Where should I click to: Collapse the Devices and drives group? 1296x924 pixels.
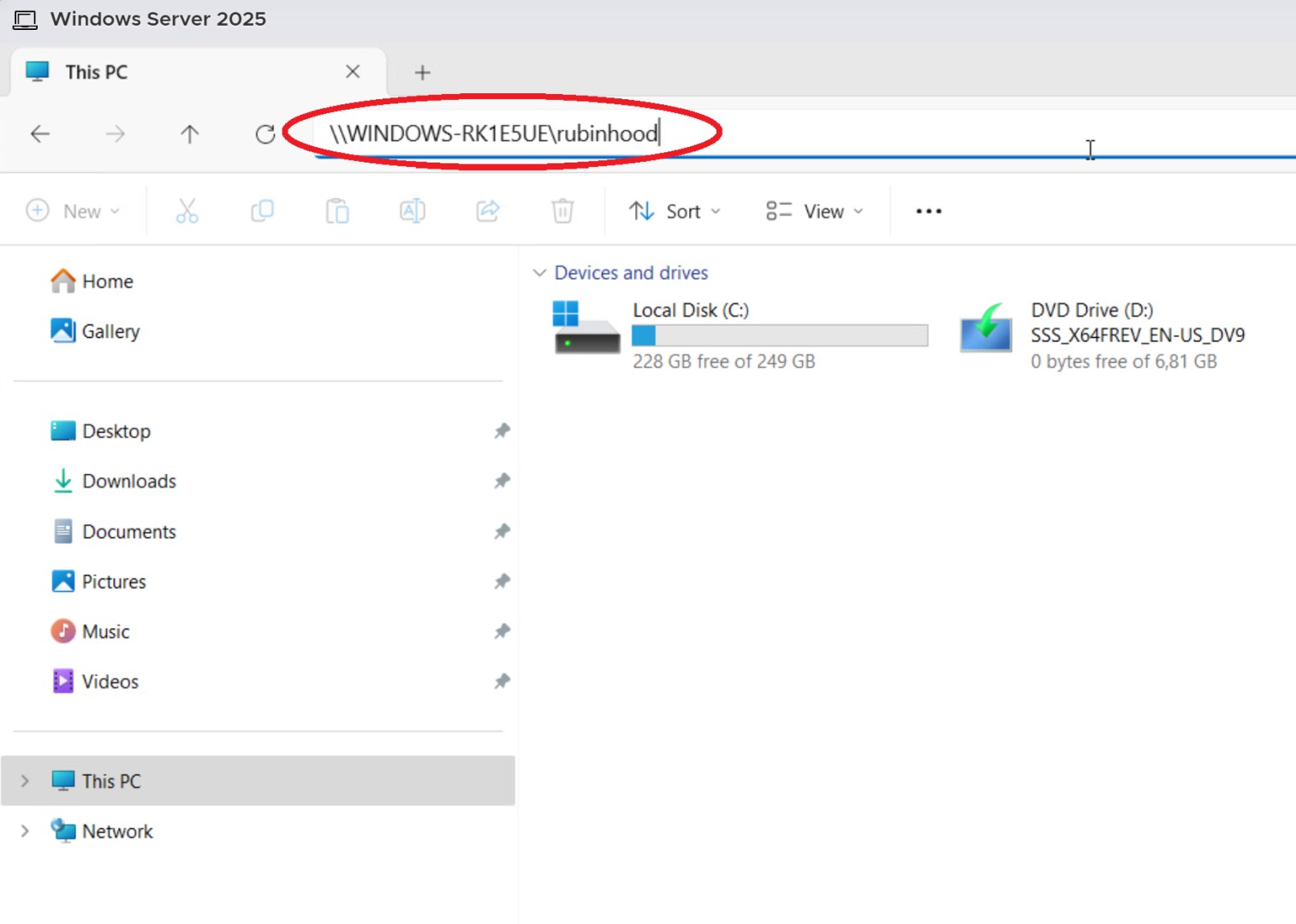[x=539, y=273]
